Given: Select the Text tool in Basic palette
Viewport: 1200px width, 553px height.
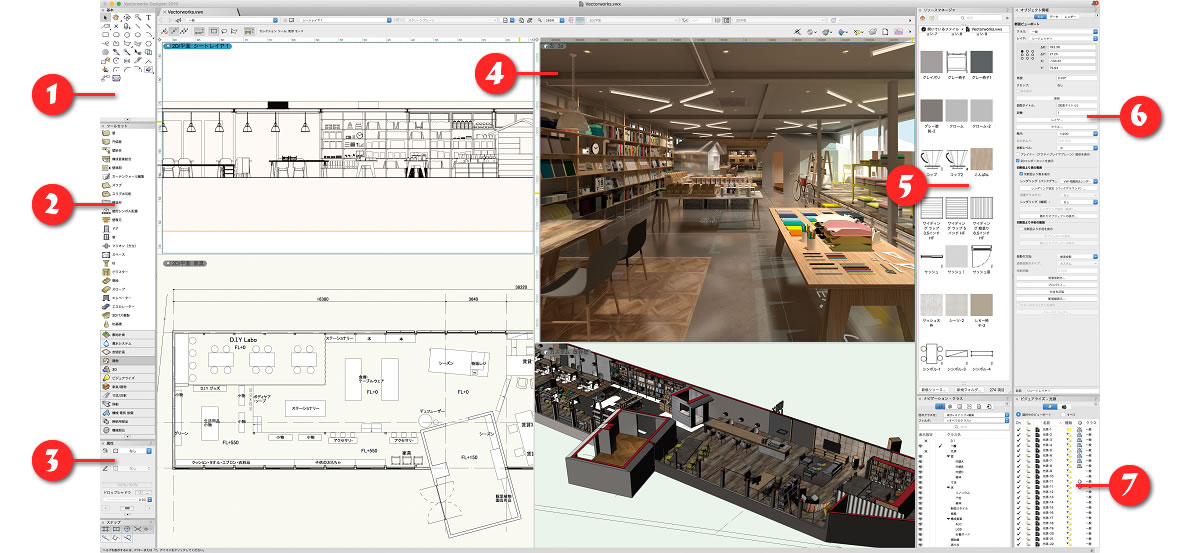Looking at the screenshot, I should coord(149,17).
